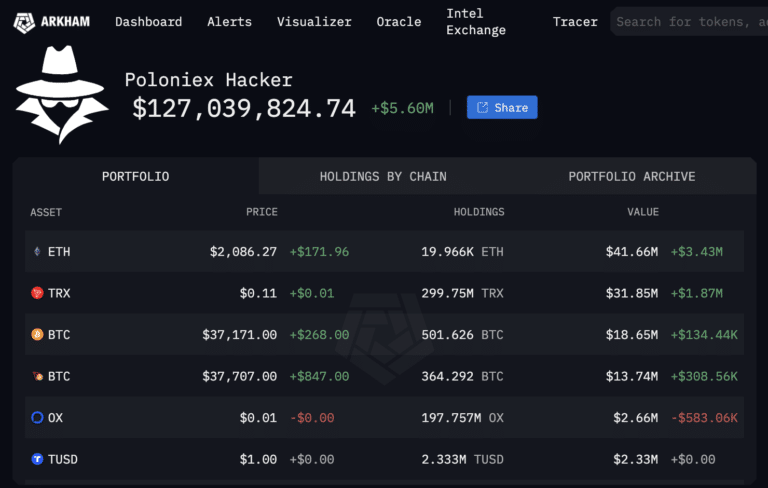Click the BTC price $37,171.00
768x488 pixels.
(240, 335)
